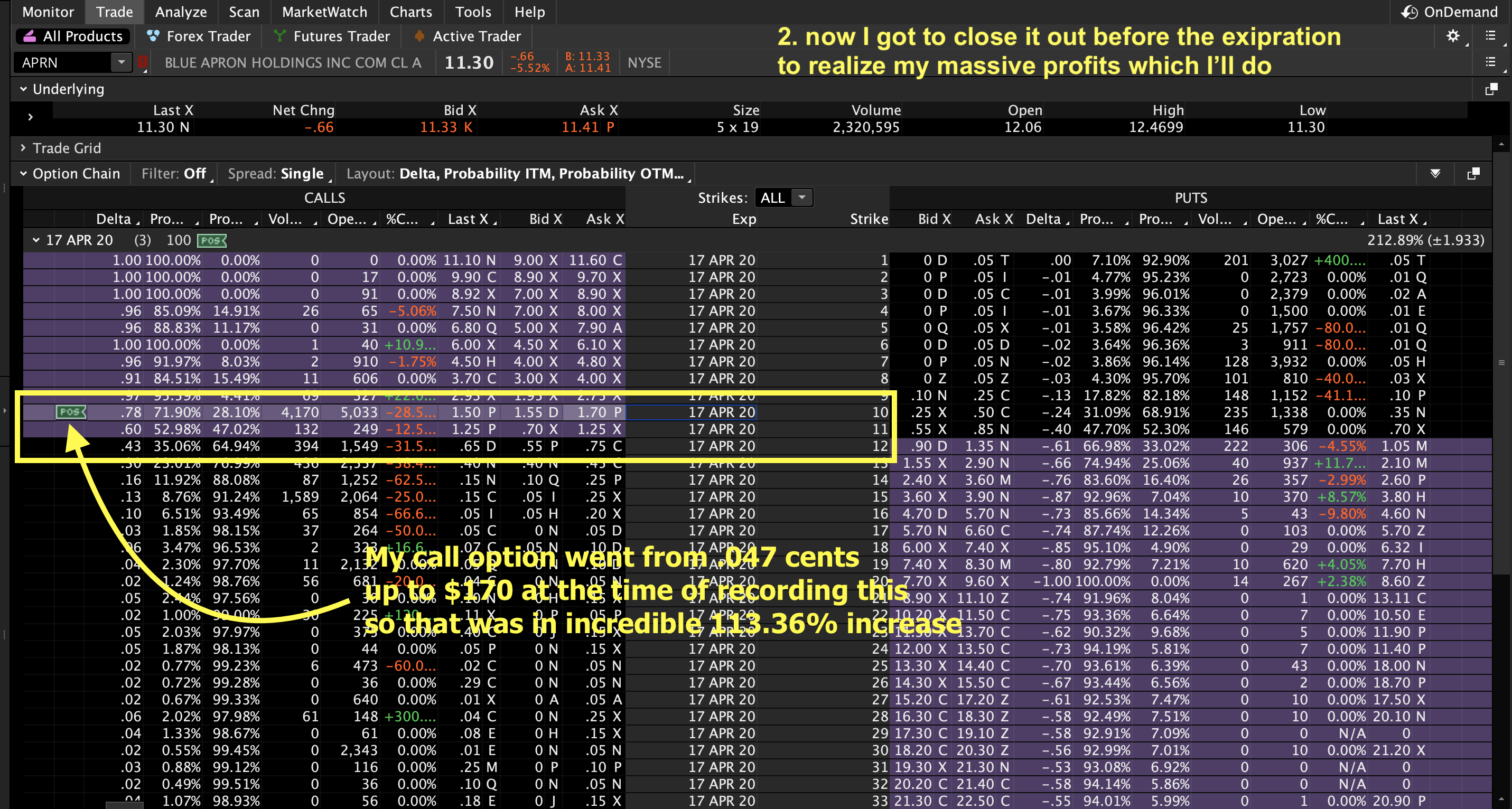
Task: Open the MarketWatch tab
Action: pyautogui.click(x=324, y=12)
